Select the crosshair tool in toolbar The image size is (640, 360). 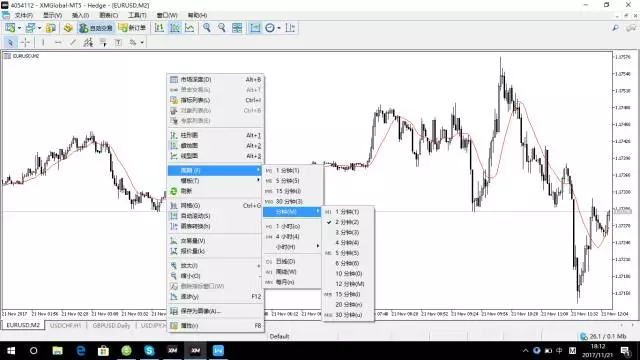pyautogui.click(x=25, y=42)
